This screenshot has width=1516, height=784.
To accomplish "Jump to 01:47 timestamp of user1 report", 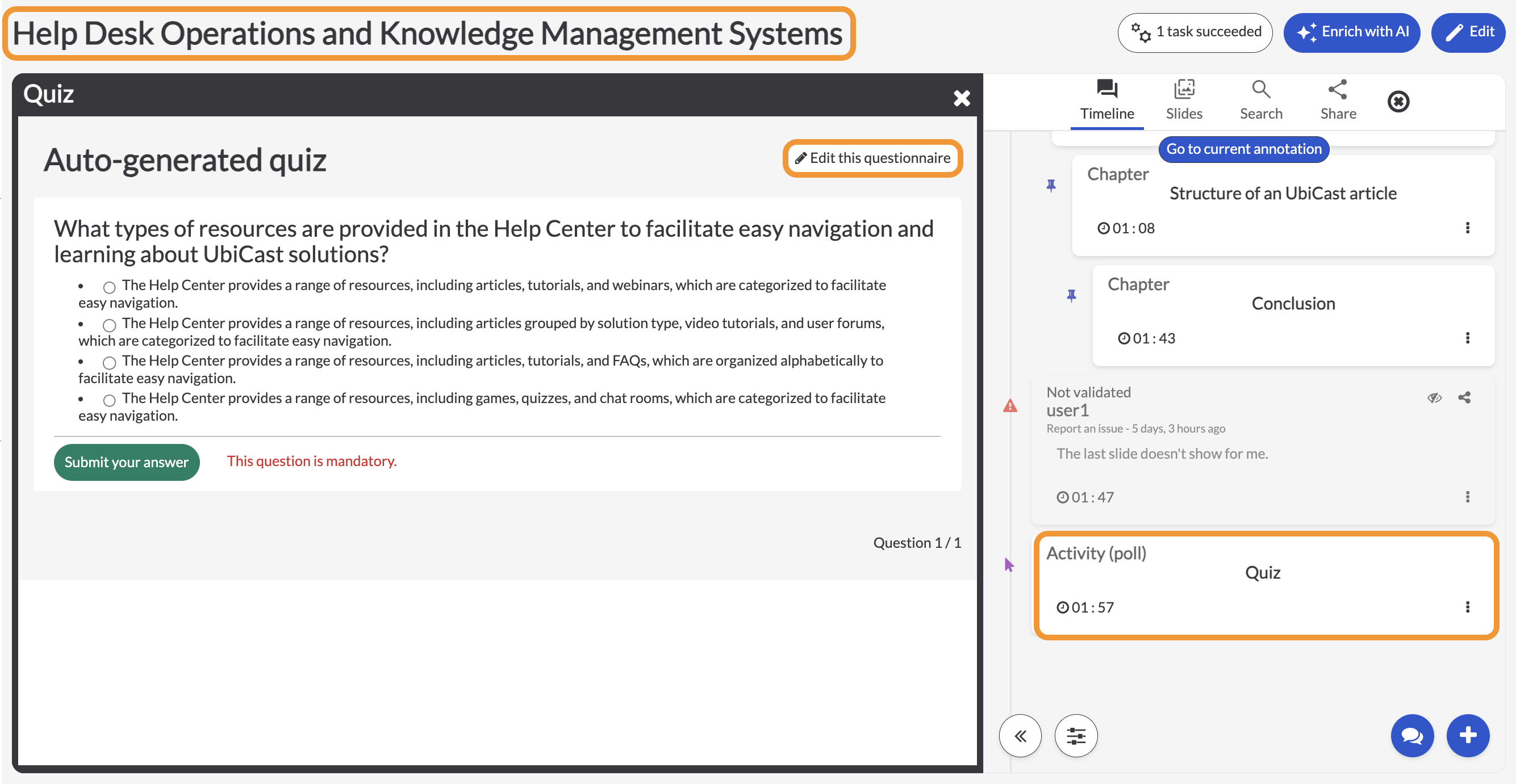I will (x=1085, y=497).
